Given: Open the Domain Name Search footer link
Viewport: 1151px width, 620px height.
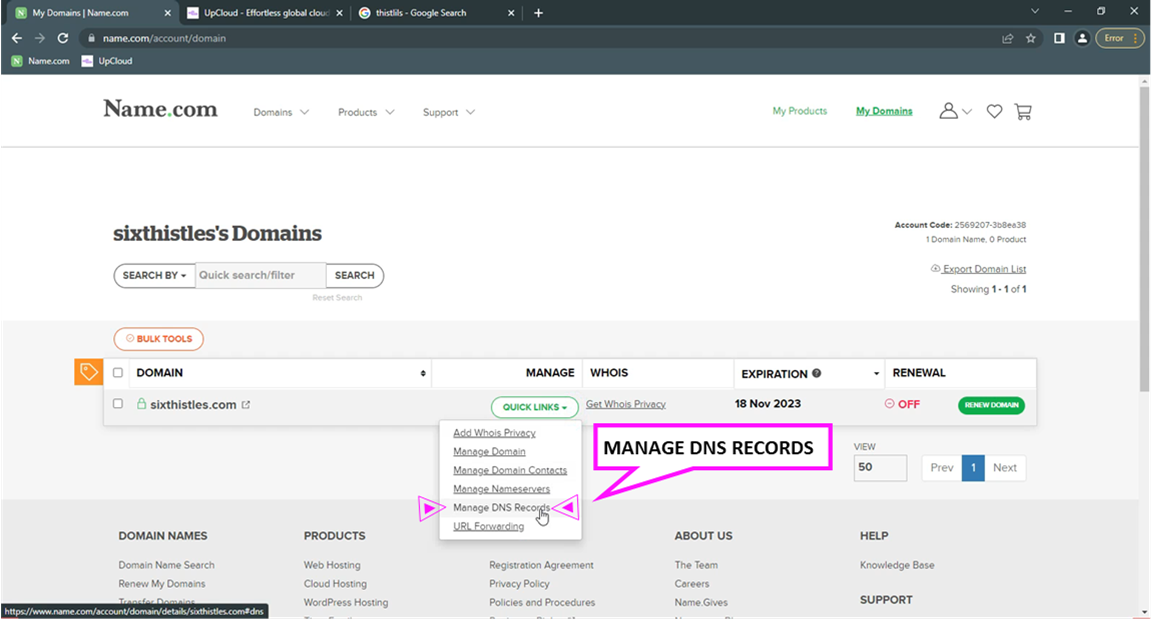Looking at the screenshot, I should click(x=167, y=565).
